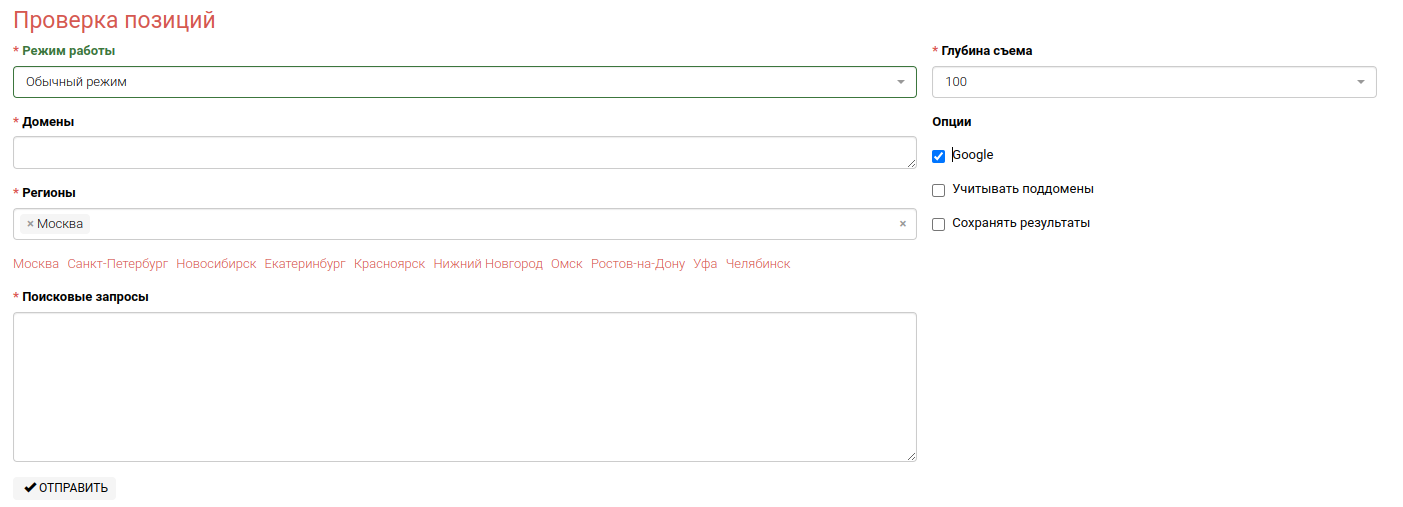This screenshot has width=1403, height=507.
Task: Clear all regions with the right × icon
Action: (902, 224)
